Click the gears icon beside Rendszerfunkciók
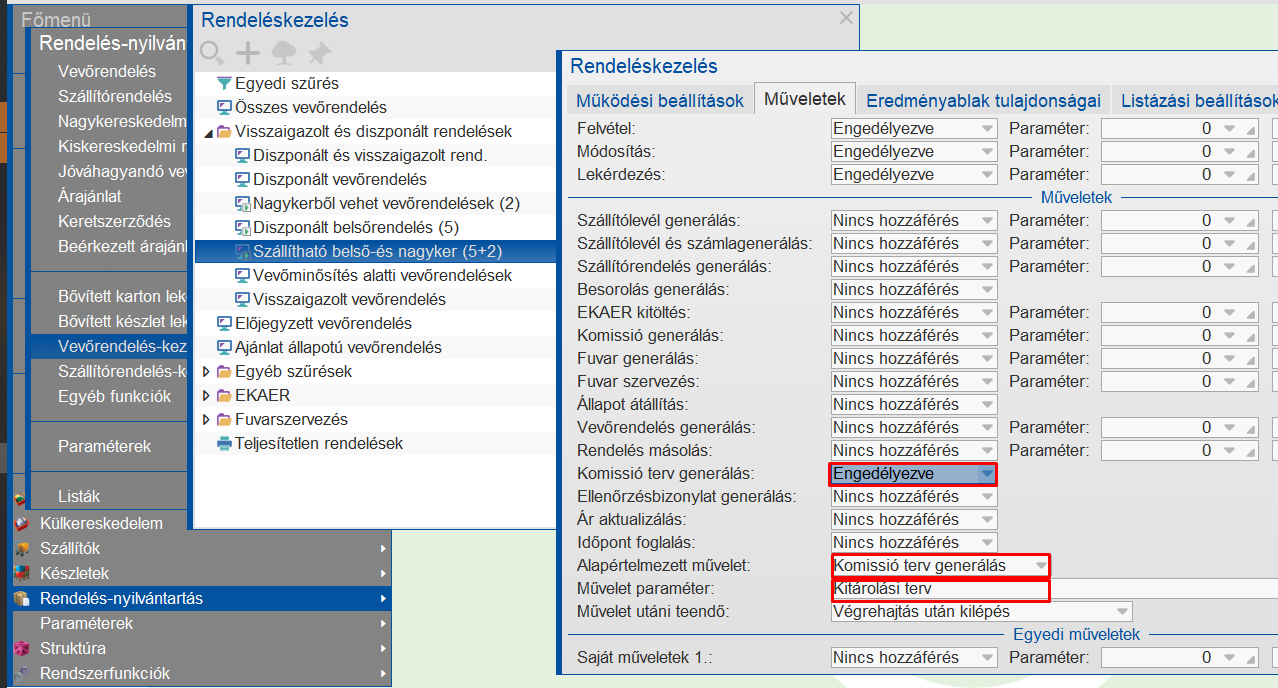1278x688 pixels. [21, 673]
